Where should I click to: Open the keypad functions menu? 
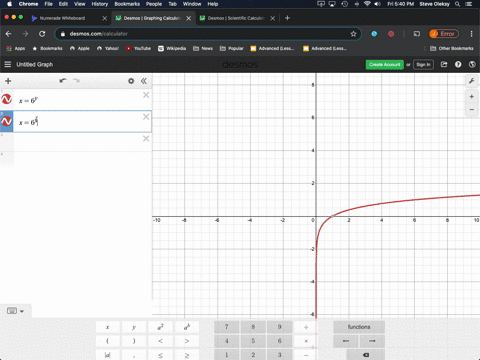tap(359, 327)
